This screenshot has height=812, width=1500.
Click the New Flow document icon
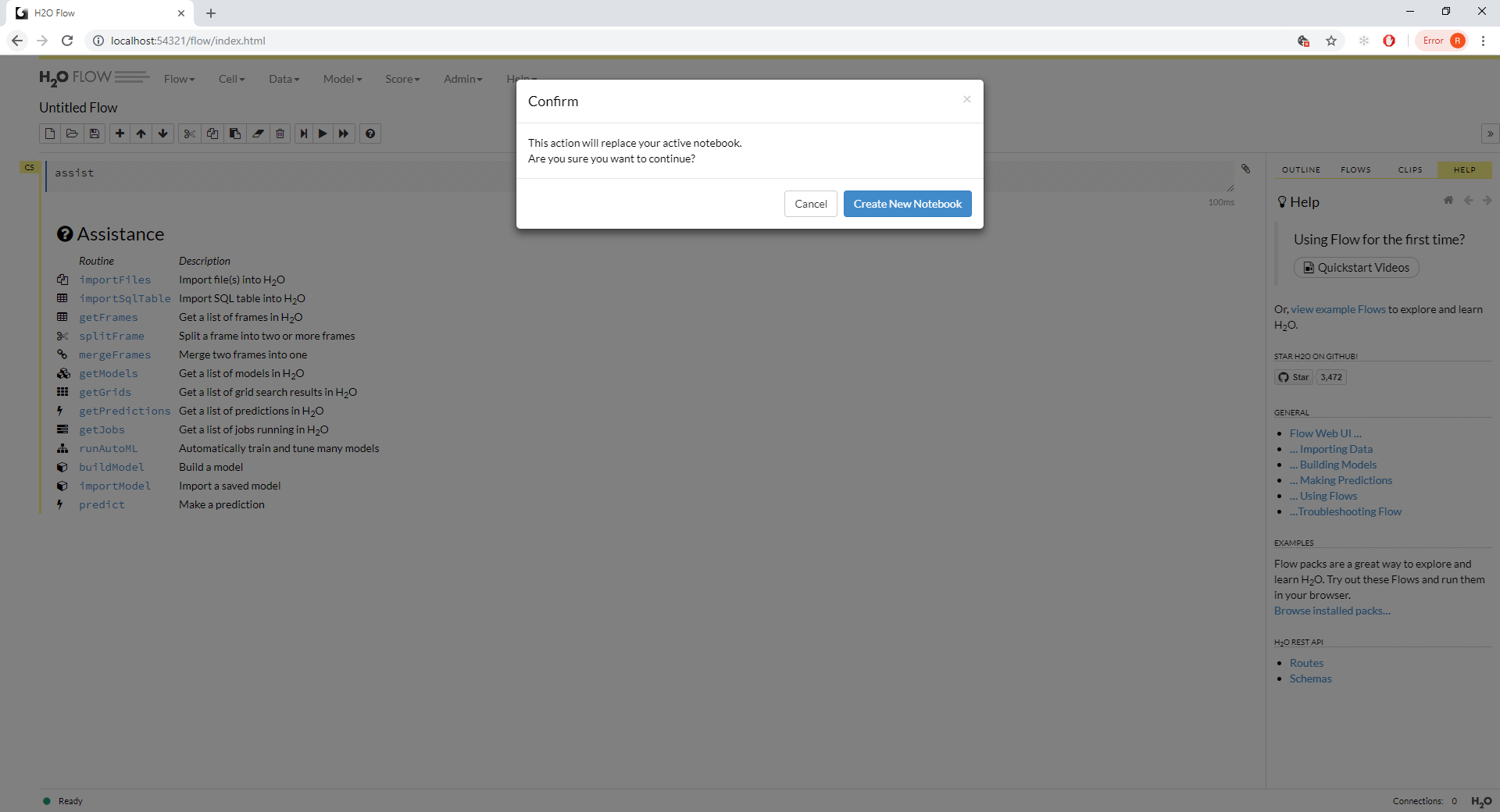click(50, 134)
